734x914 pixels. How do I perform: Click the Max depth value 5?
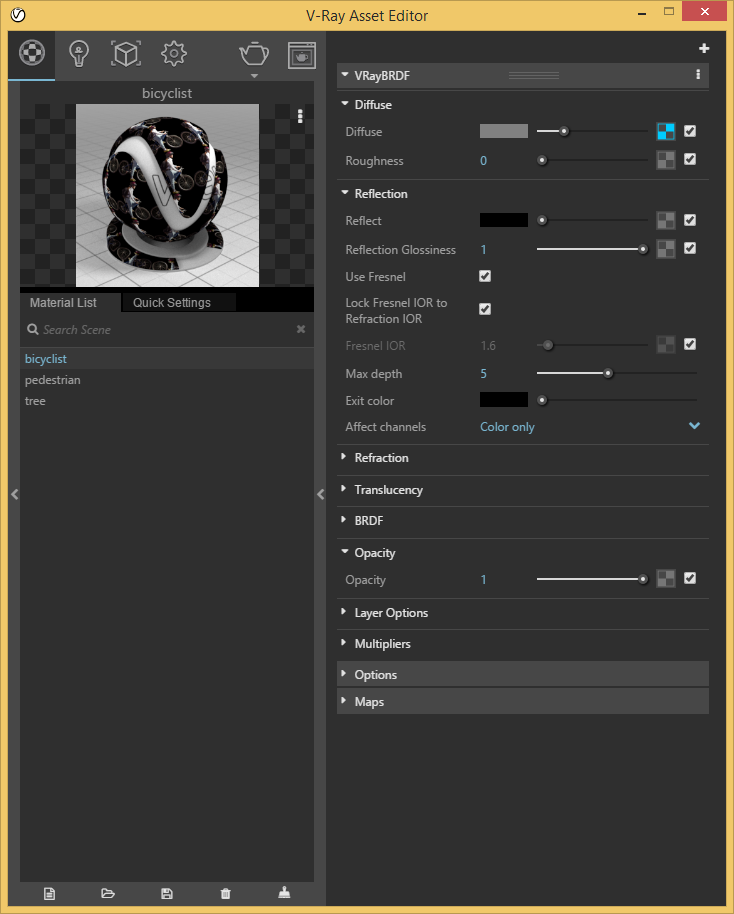[483, 374]
